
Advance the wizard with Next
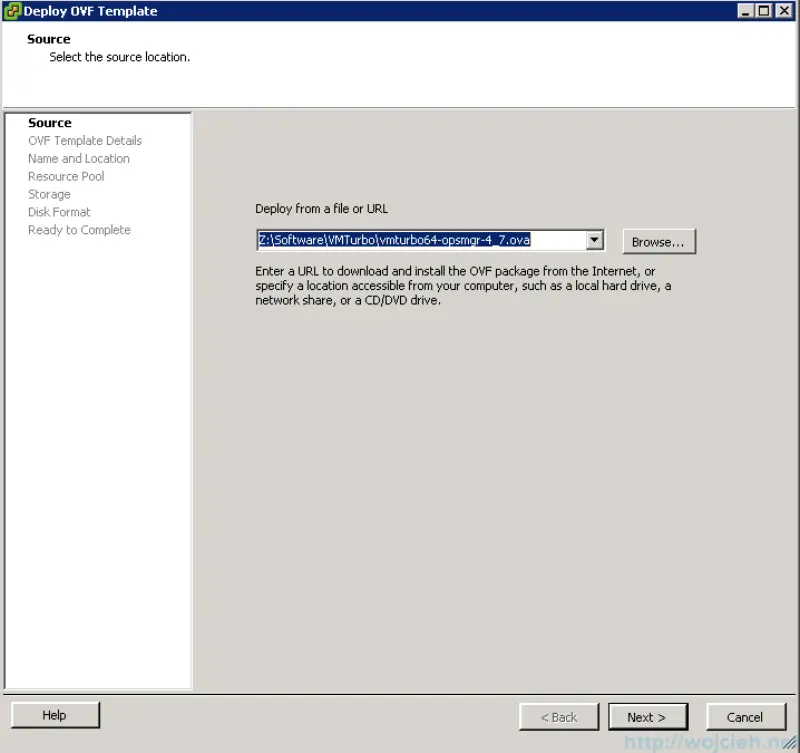[647, 716]
